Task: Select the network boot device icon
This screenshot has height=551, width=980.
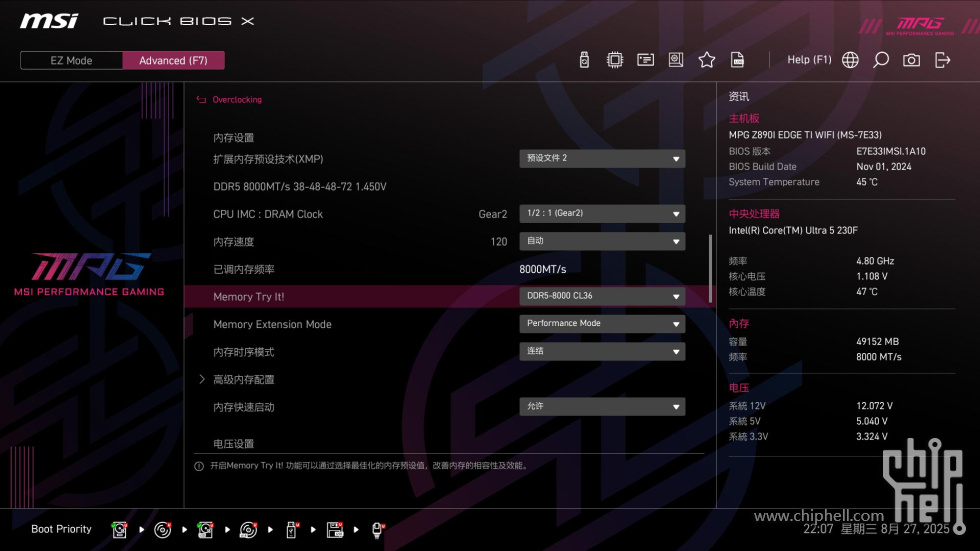Action: tap(378, 530)
